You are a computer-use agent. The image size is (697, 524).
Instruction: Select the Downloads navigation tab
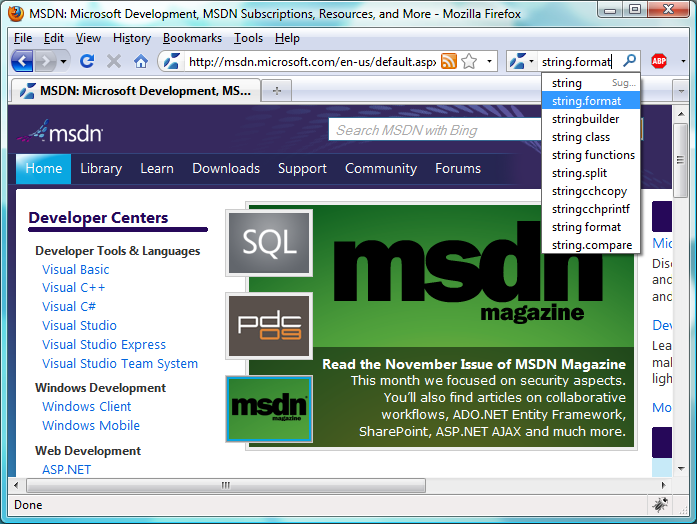[226, 168]
